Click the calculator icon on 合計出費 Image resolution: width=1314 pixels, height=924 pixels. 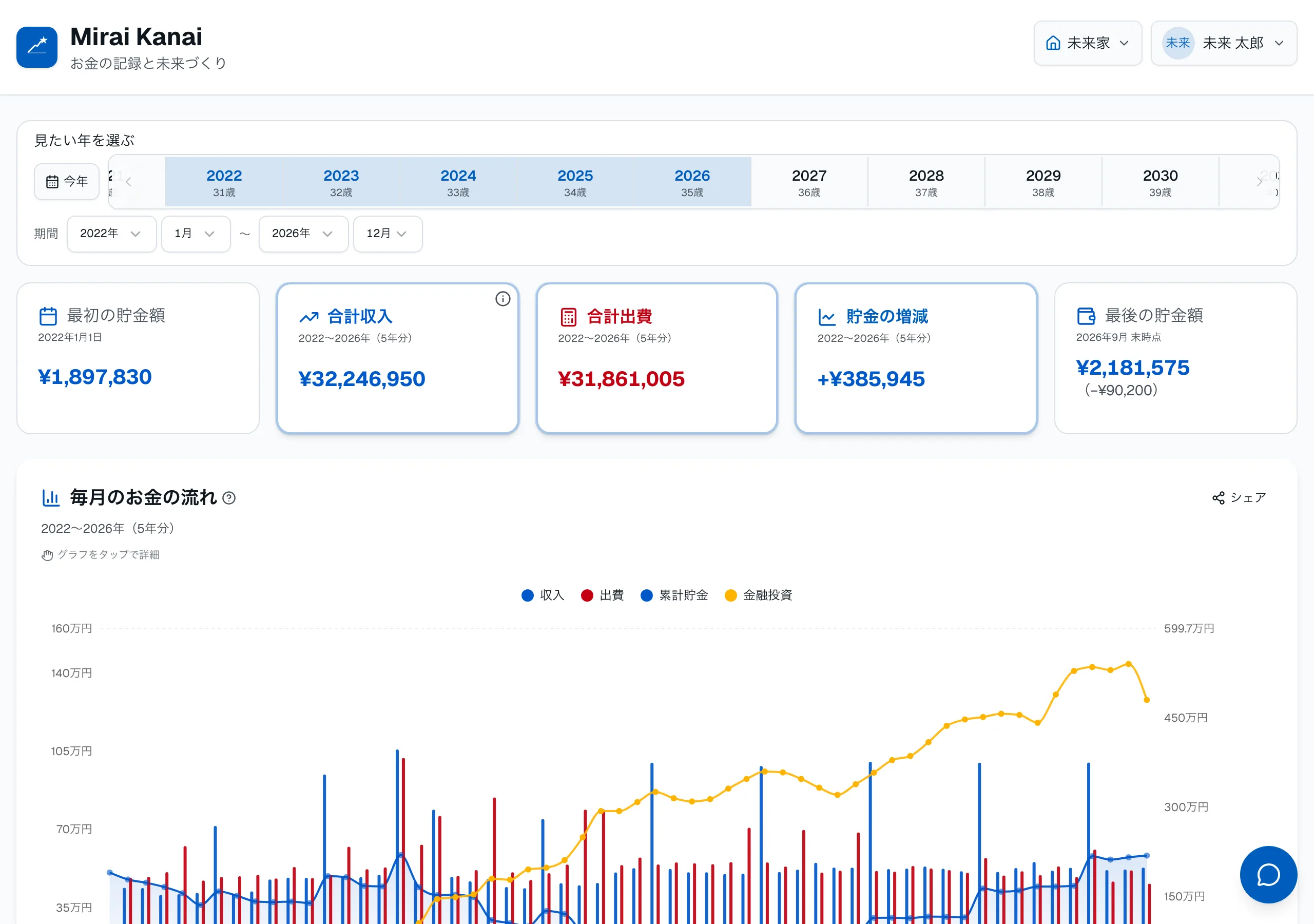pyautogui.click(x=568, y=317)
